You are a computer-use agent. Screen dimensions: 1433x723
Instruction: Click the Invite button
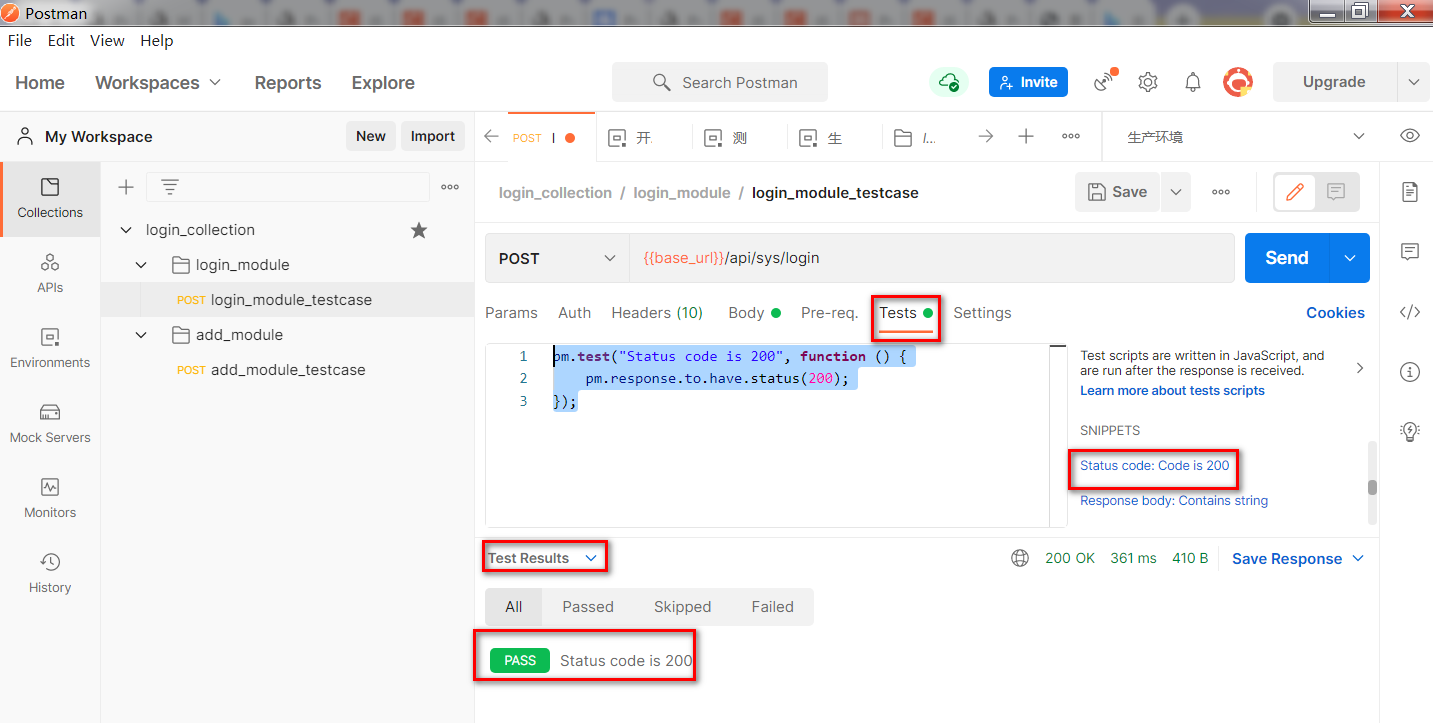pos(1028,82)
